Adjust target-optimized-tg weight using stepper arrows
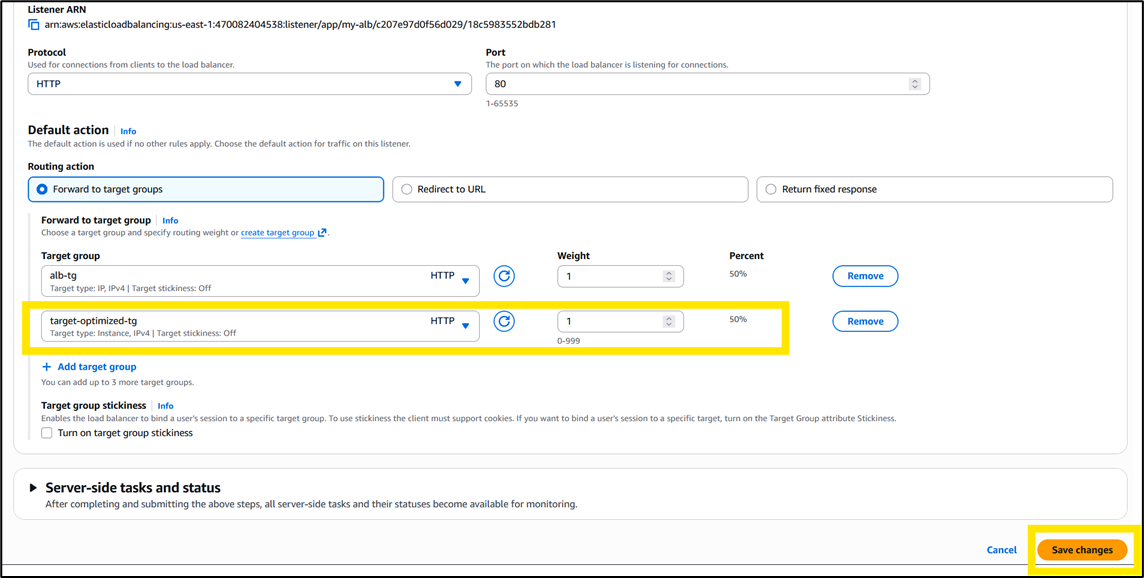This screenshot has height=578, width=1144. pos(669,322)
